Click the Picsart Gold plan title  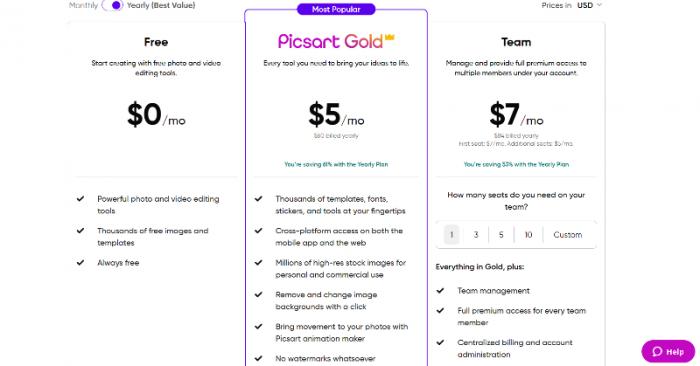point(331,42)
